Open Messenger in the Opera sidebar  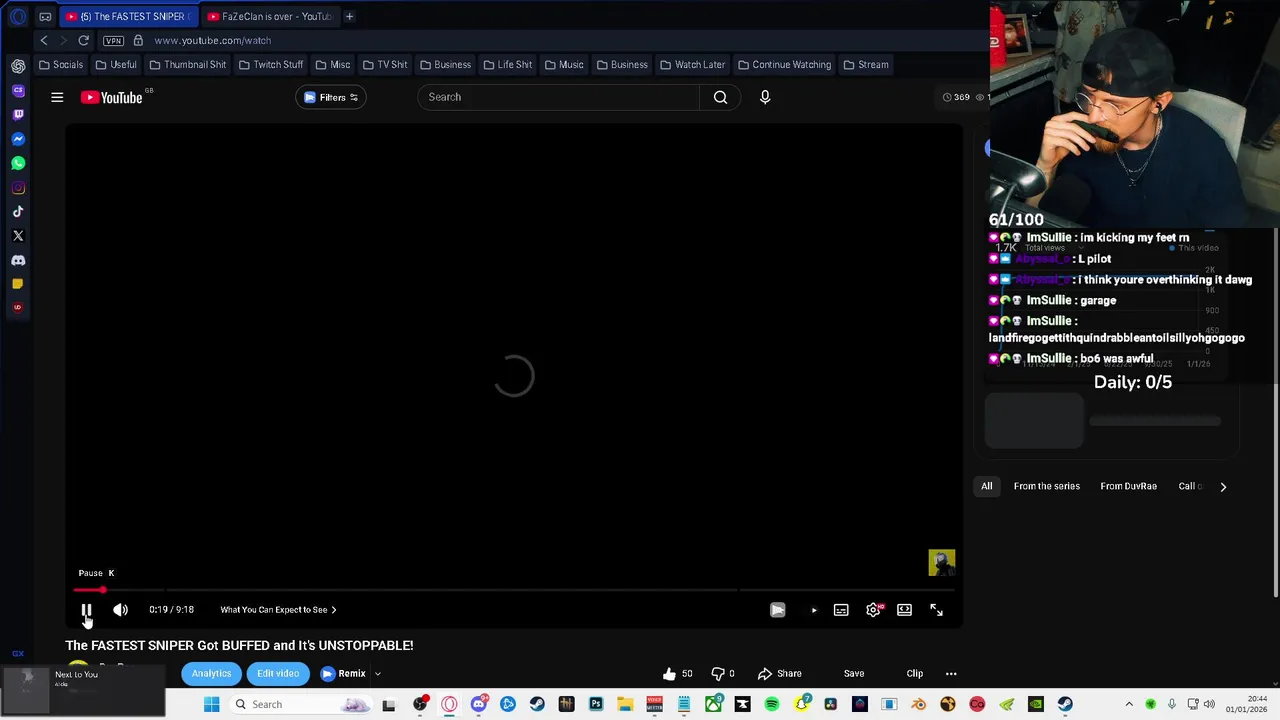18,139
